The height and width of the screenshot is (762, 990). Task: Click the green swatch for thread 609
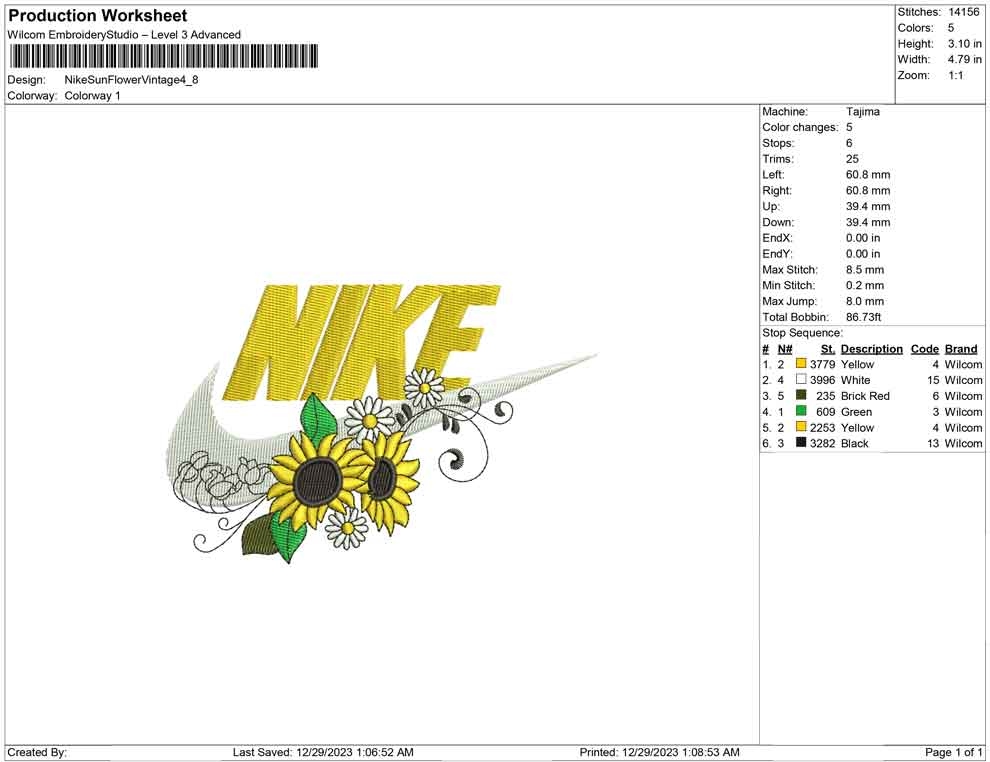(801, 411)
